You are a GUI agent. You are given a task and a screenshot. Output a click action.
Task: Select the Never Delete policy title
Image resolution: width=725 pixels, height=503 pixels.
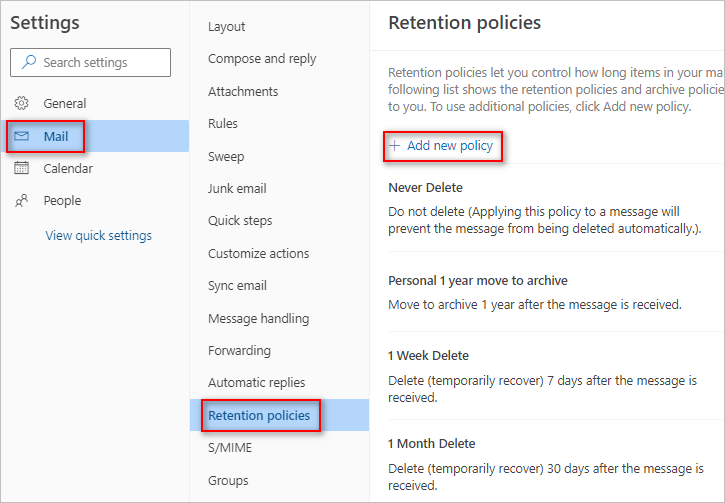pyautogui.click(x=425, y=188)
